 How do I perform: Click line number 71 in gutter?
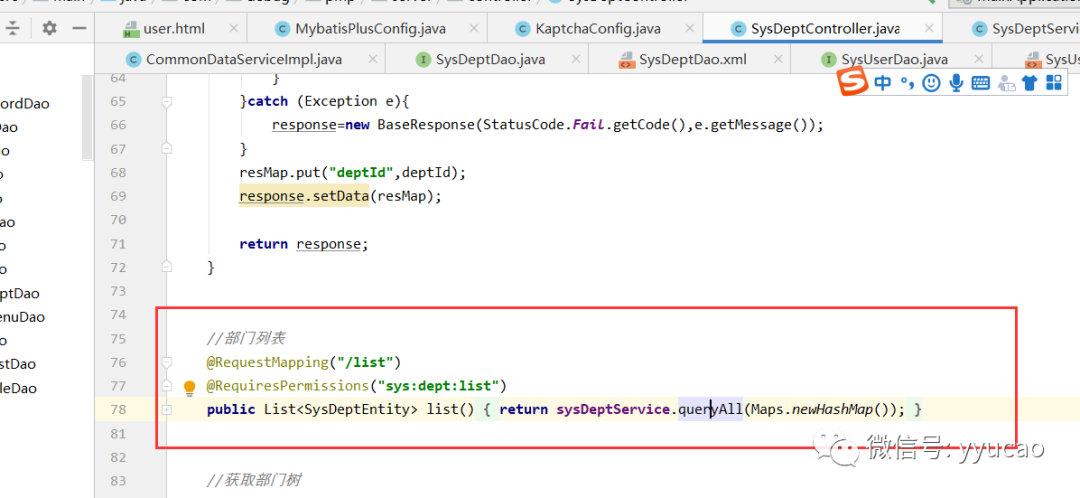click(x=117, y=244)
